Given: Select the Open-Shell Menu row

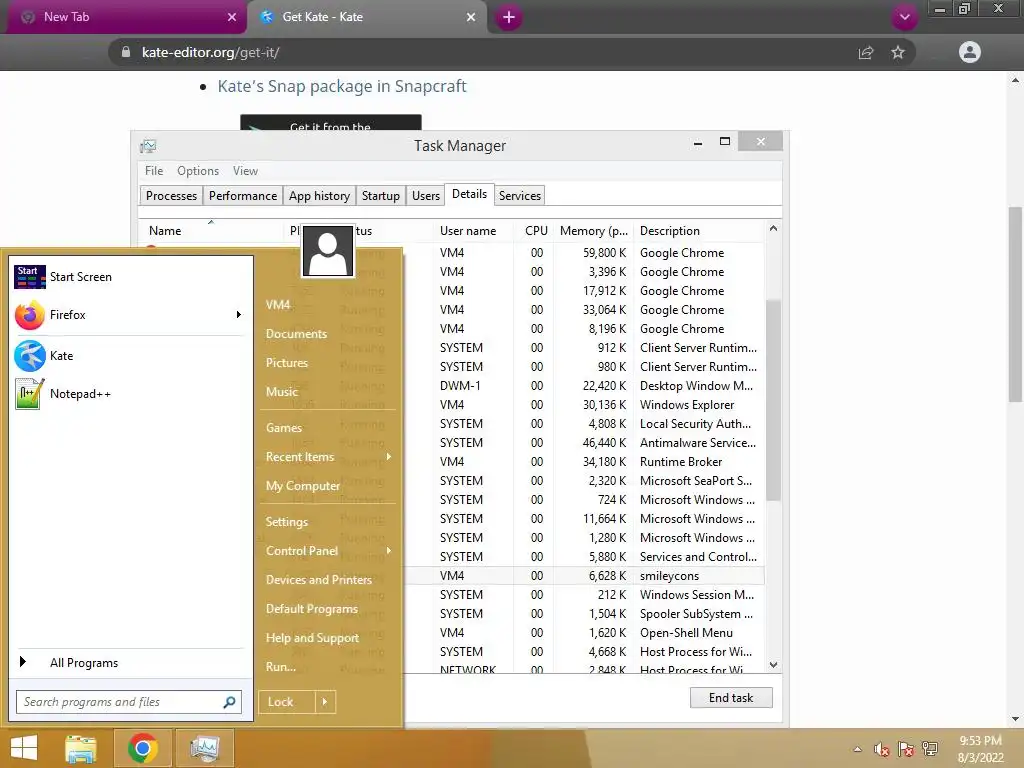Looking at the screenshot, I should tap(584, 633).
